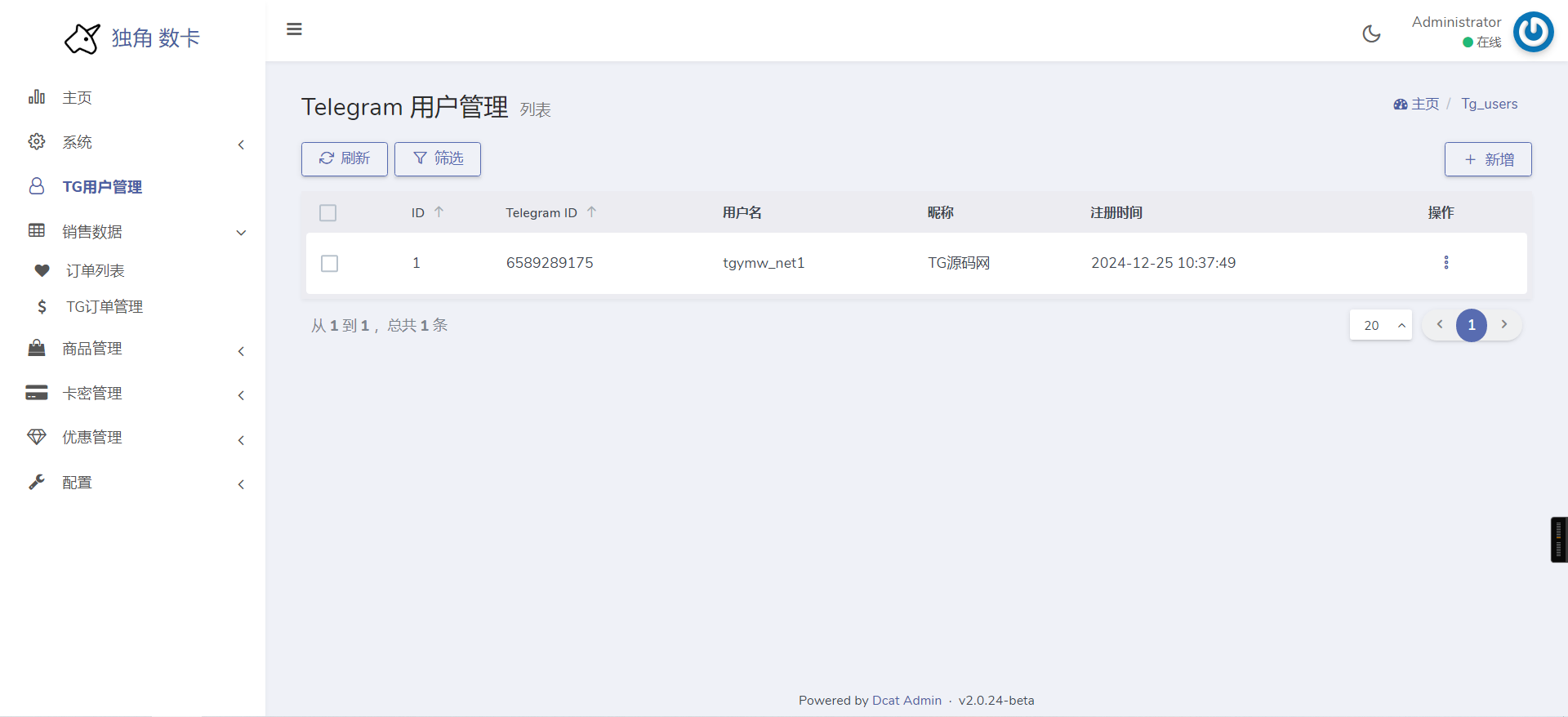Sort by ID using the arrow icon
This screenshot has height=717, width=1568.
[439, 212]
